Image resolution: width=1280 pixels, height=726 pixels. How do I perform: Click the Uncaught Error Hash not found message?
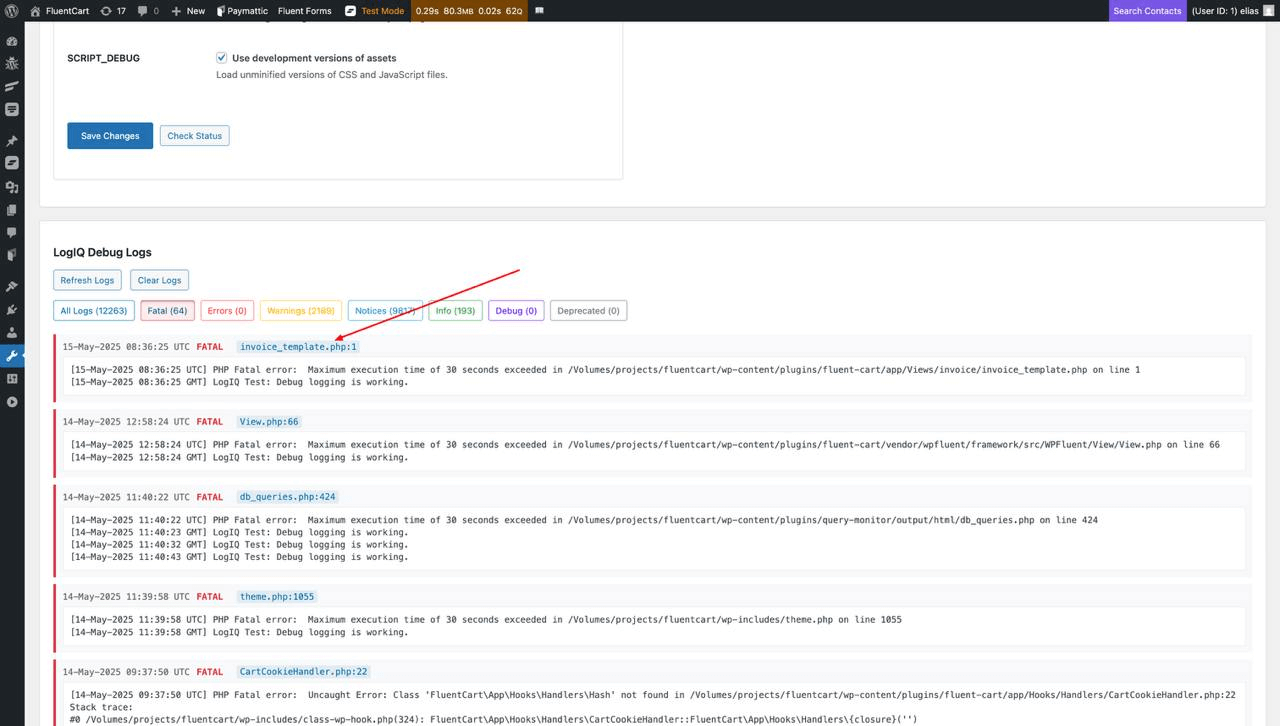[653, 695]
